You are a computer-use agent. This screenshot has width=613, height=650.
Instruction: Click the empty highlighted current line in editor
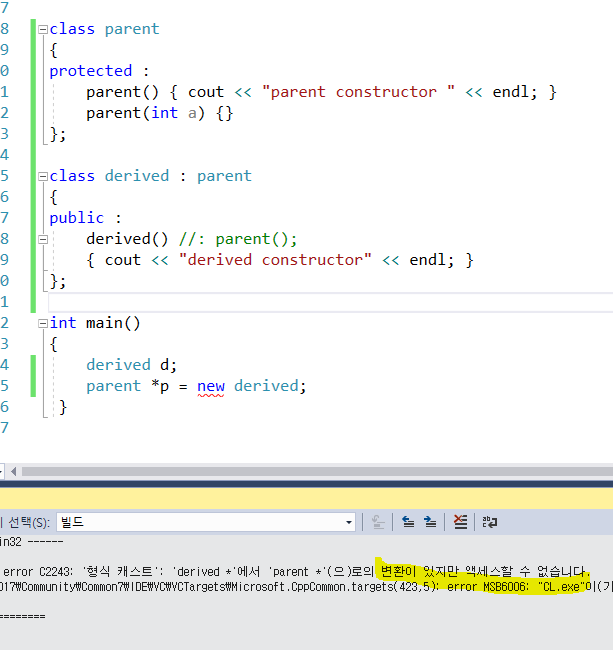(330, 302)
